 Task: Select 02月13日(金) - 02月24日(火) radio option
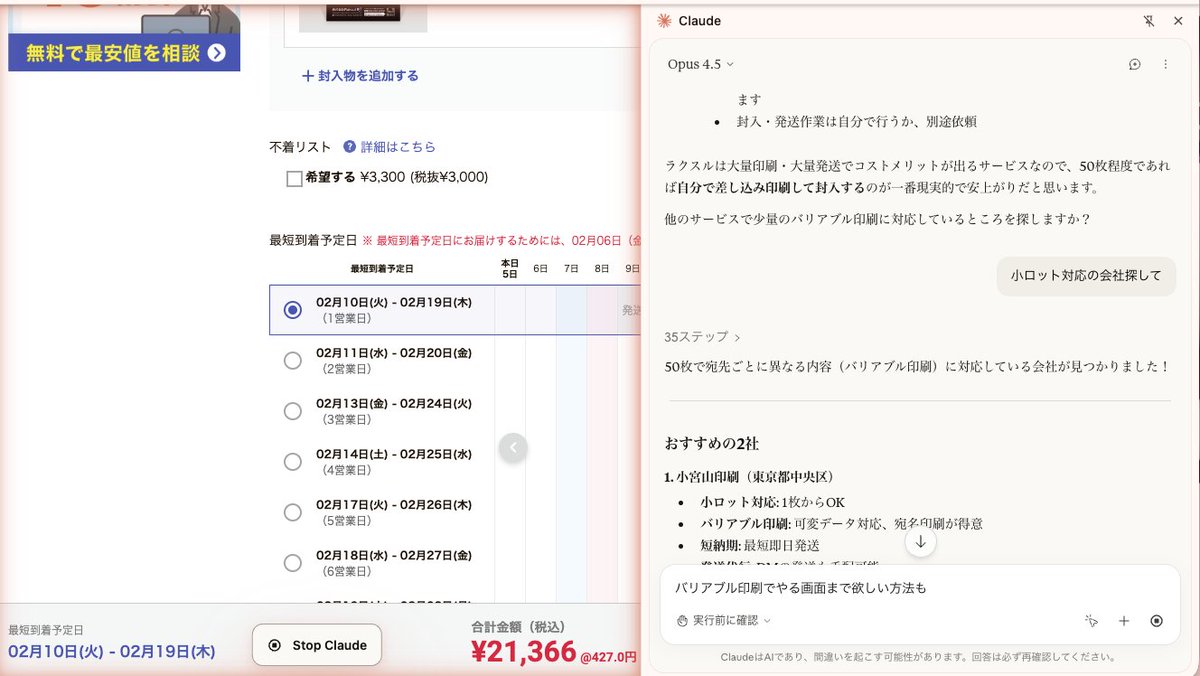(292, 411)
